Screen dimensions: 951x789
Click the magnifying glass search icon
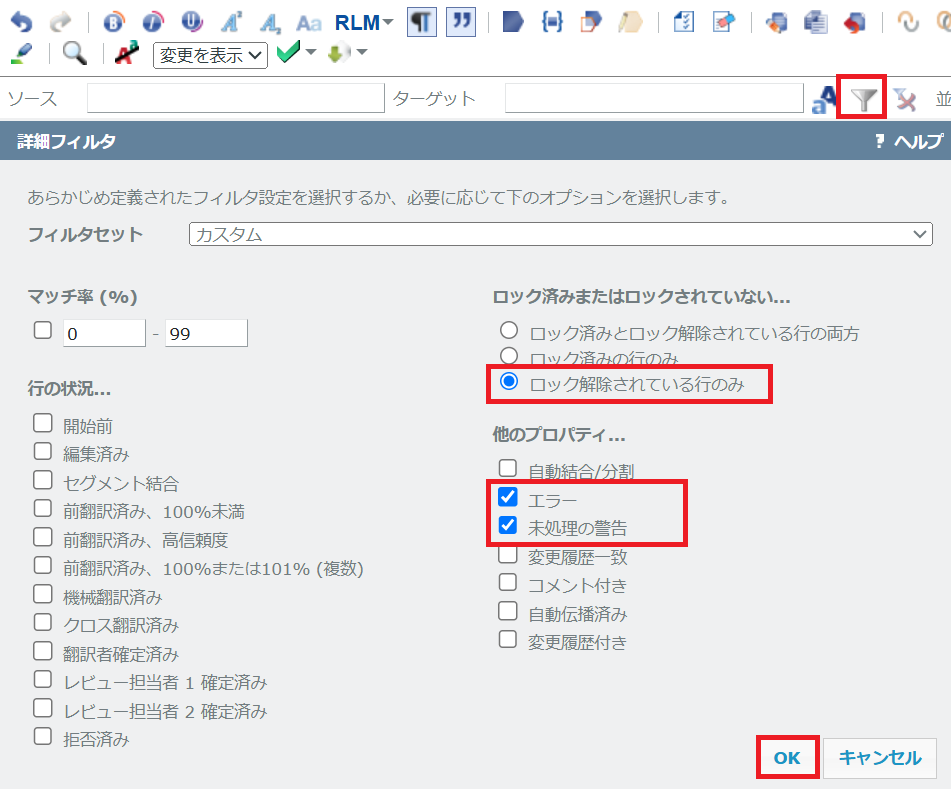75,54
